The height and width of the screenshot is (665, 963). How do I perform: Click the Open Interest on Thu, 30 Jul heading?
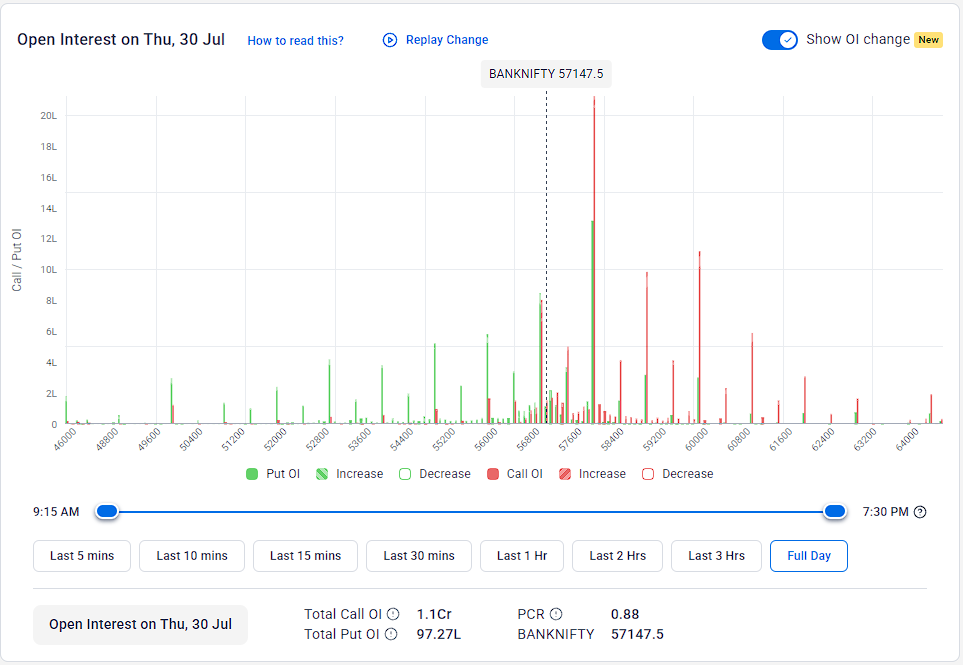[121, 39]
